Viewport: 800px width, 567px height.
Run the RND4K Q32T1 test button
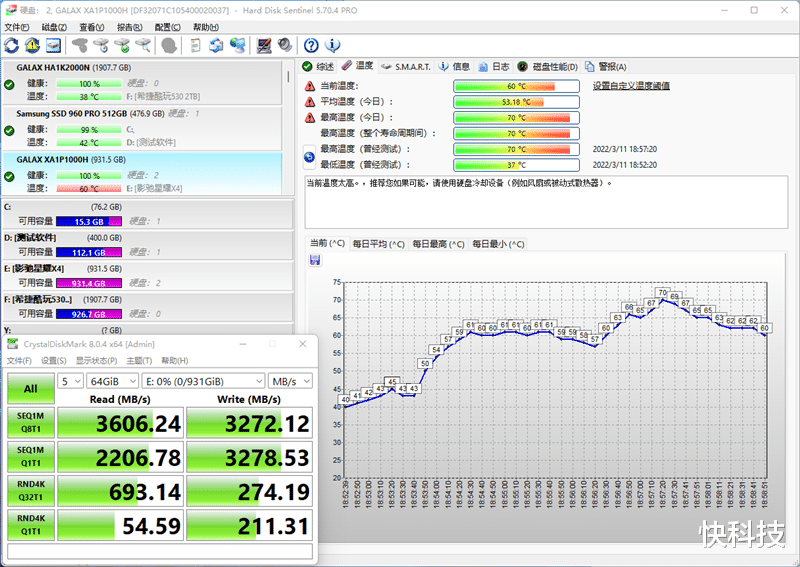pyautogui.click(x=31, y=490)
